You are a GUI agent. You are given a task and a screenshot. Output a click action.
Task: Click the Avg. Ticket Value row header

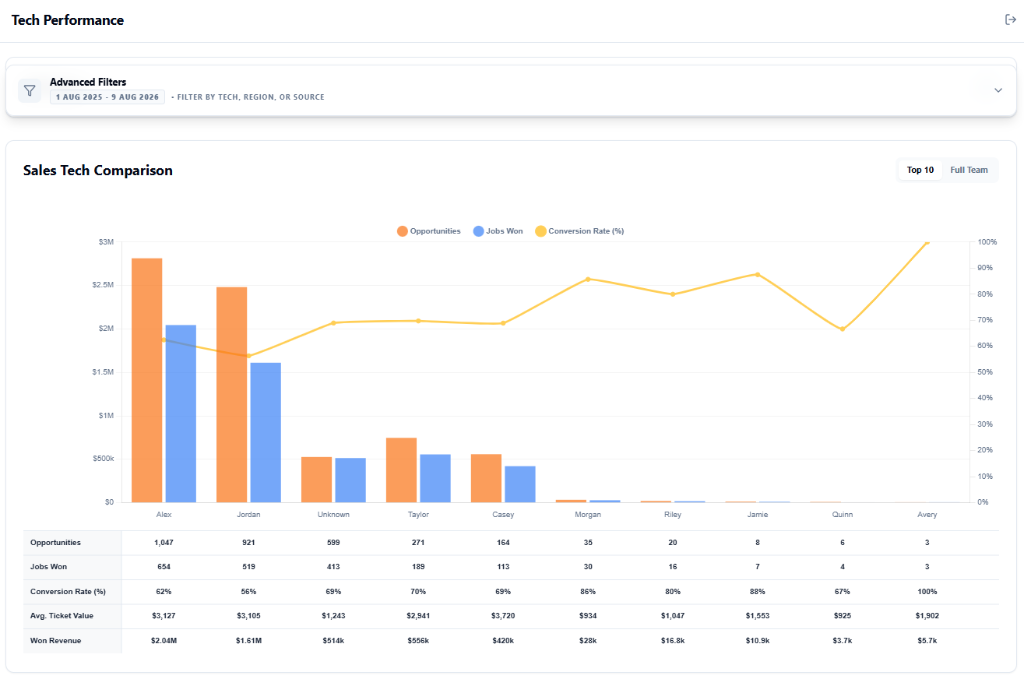(72, 616)
